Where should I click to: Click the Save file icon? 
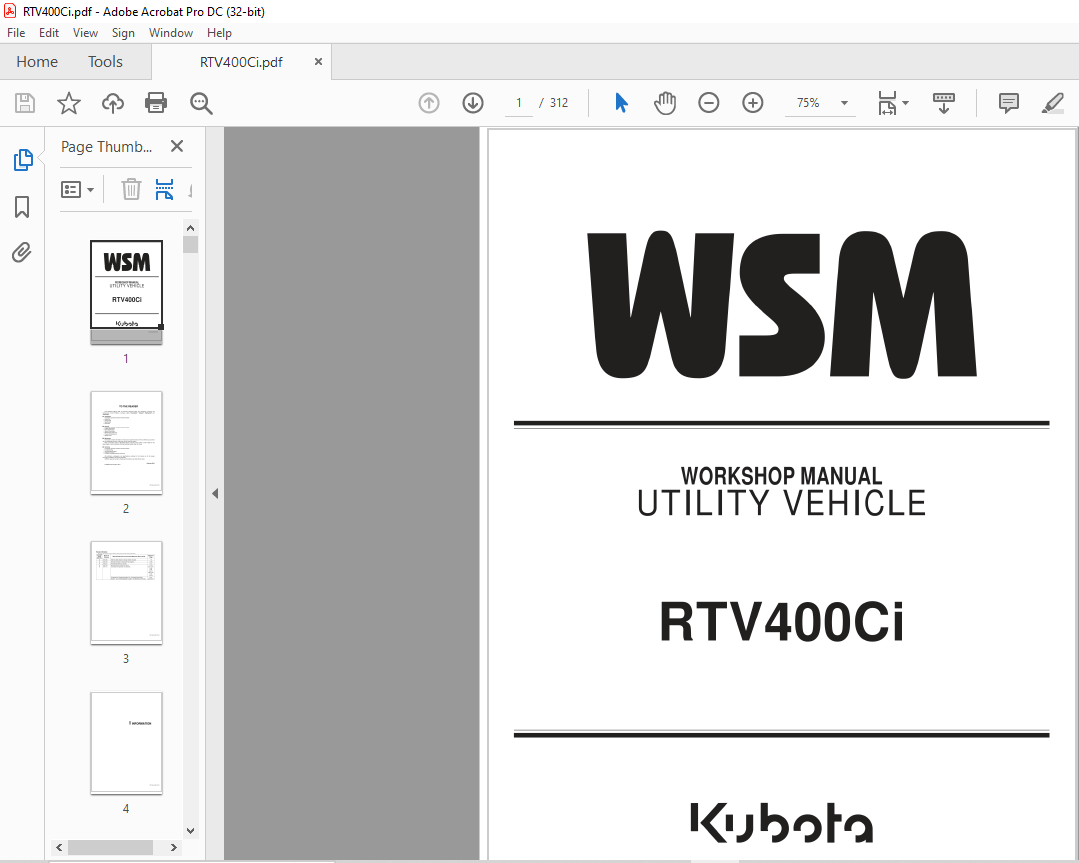coord(25,103)
